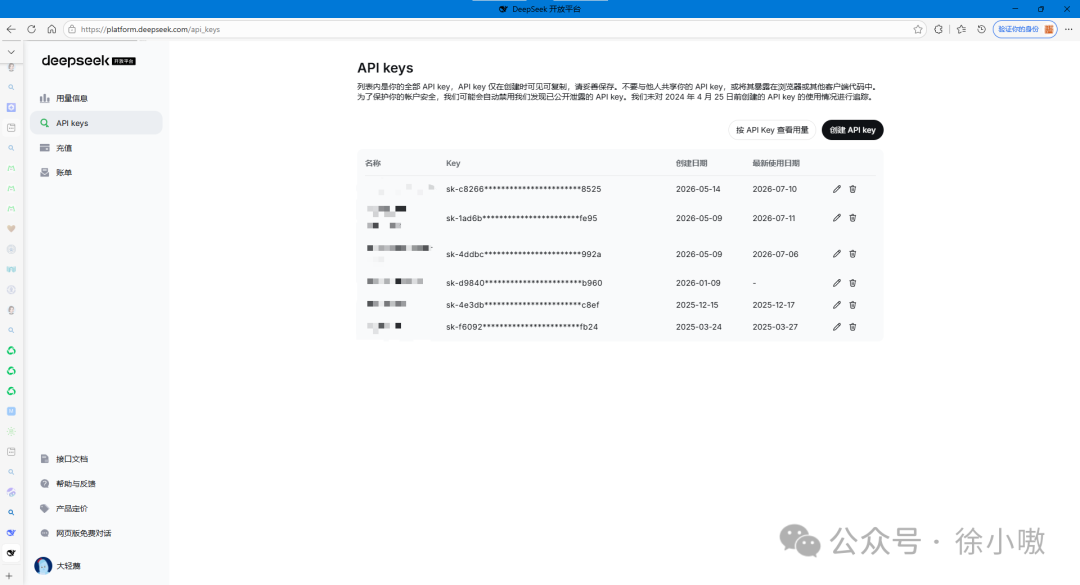1080x585 pixels.
Task: Delete the sk-4ddbc API key
Action: coord(853,254)
